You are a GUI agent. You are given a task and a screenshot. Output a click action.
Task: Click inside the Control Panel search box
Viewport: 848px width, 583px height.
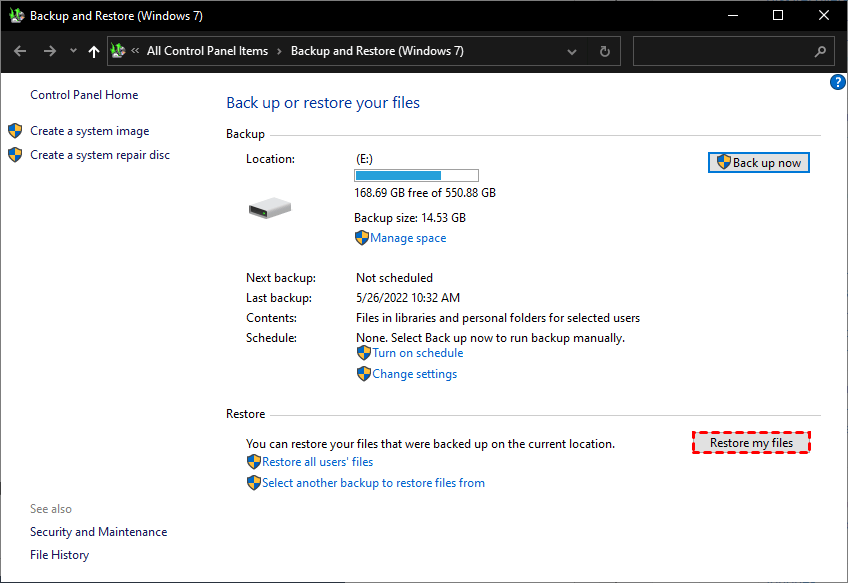720,51
